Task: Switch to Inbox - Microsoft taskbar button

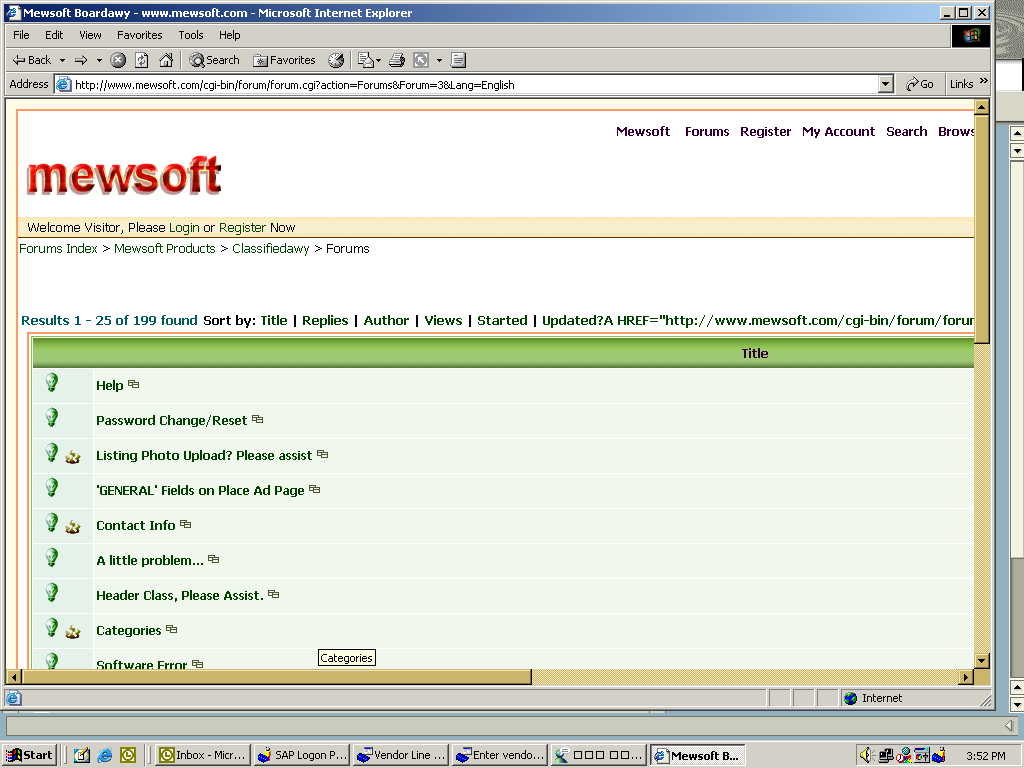Action: click(x=203, y=756)
